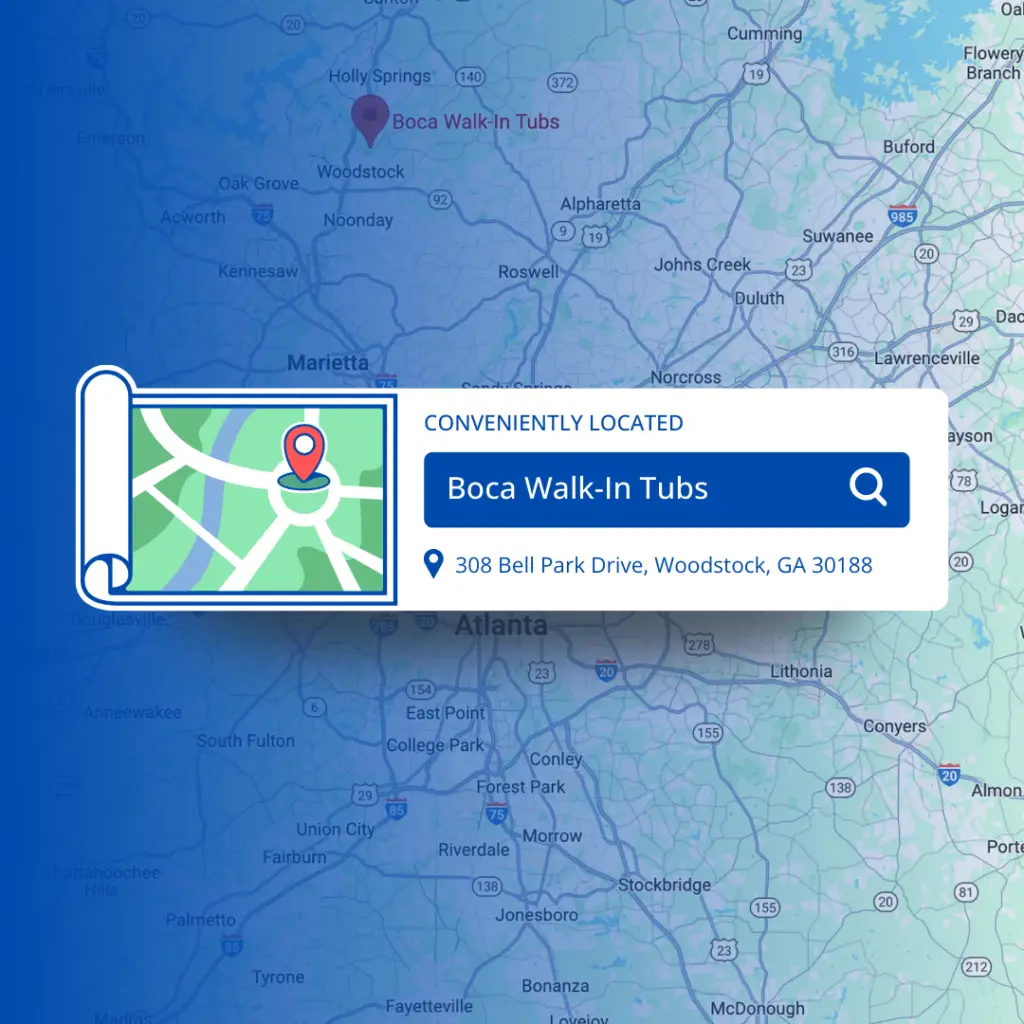This screenshot has width=1024, height=1024.
Task: Click the red location pin in illustration
Action: click(304, 453)
